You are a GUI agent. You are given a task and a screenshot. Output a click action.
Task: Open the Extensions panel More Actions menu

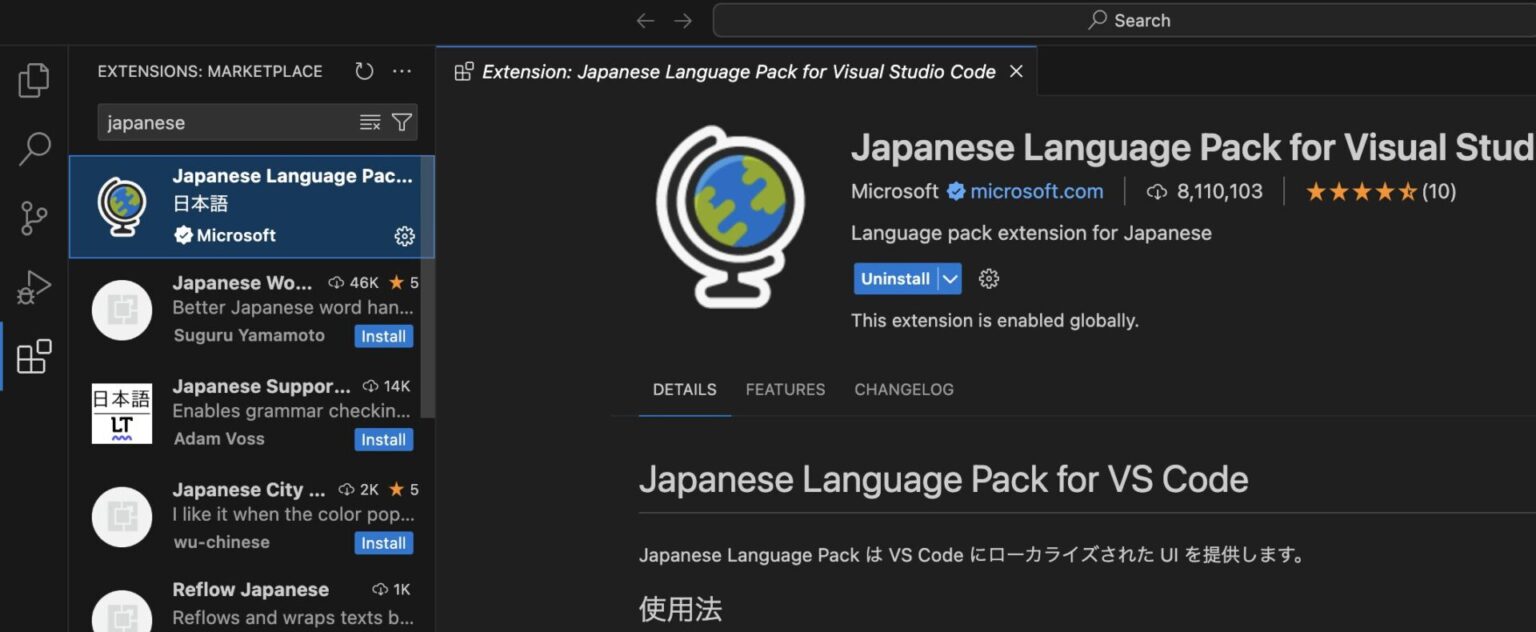coord(402,71)
